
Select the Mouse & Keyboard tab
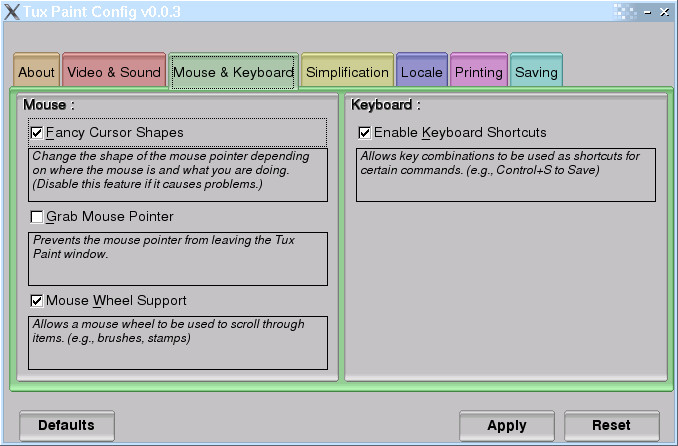tap(233, 72)
